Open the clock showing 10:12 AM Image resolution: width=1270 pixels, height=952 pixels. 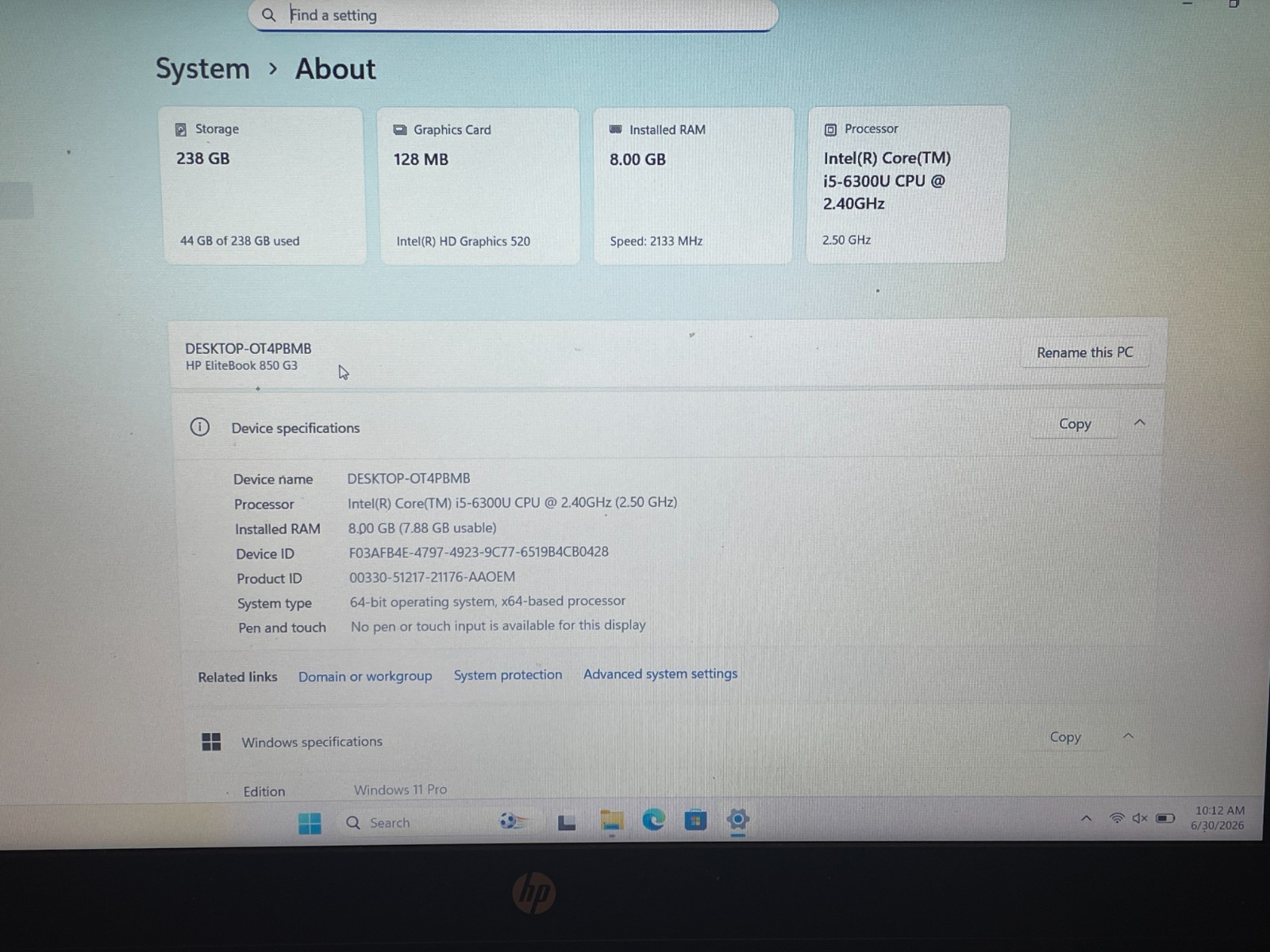point(1218,818)
